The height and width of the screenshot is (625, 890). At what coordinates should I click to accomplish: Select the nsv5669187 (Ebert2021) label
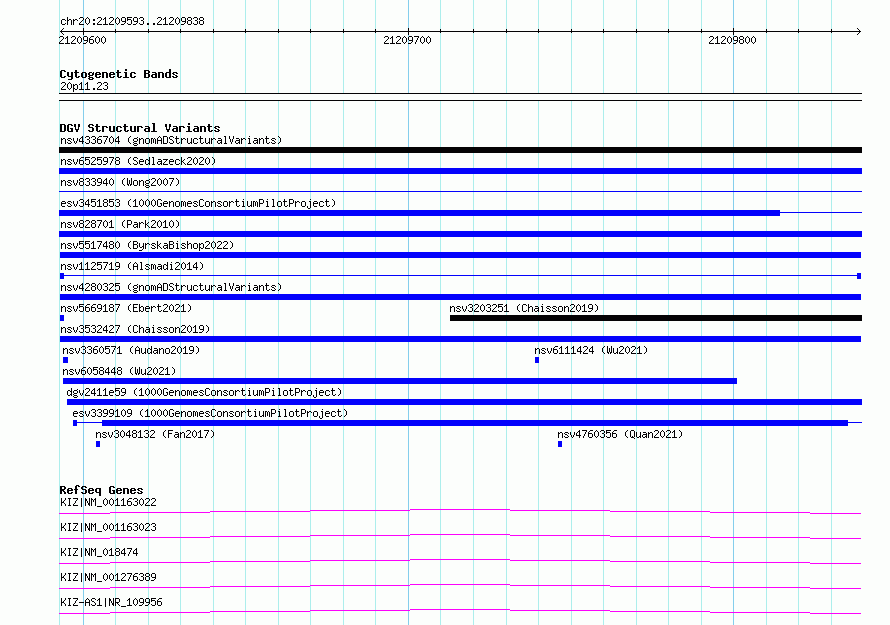point(126,308)
